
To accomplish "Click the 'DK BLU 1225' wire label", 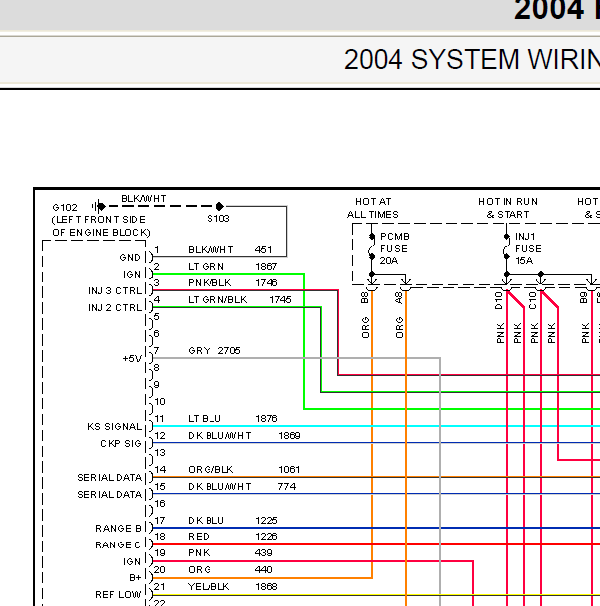I will click(232, 521).
